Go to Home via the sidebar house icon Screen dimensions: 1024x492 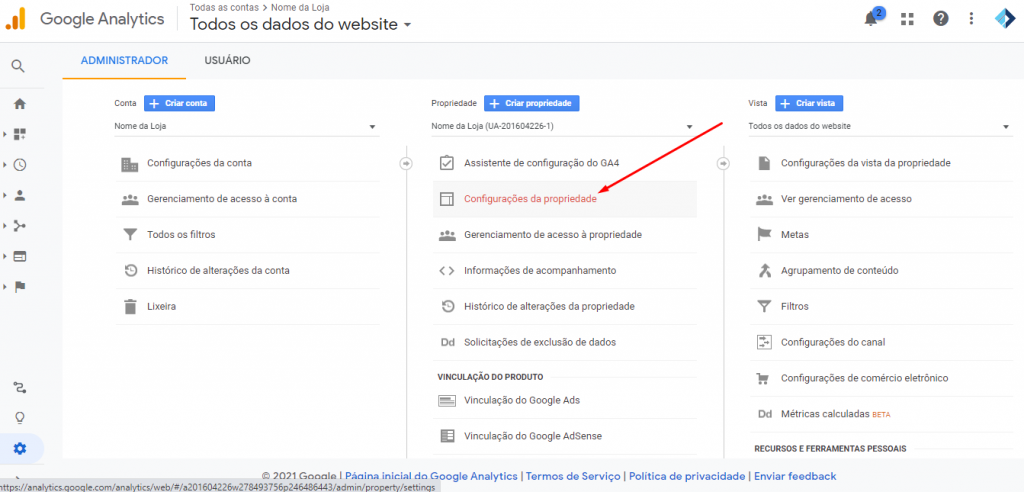tap(20, 103)
